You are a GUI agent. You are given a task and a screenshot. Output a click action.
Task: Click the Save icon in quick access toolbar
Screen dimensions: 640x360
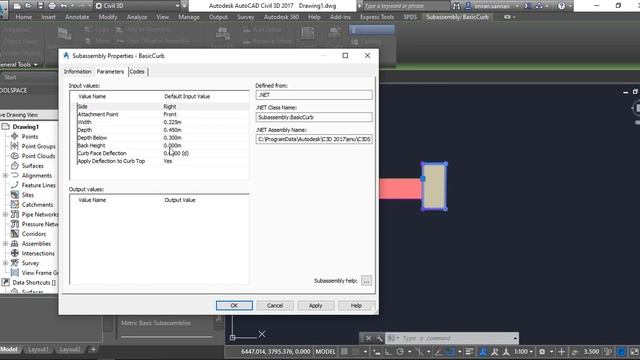point(40,6)
